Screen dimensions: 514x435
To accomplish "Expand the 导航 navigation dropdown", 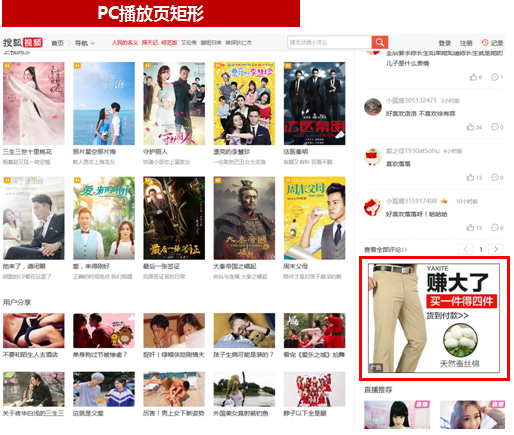I will point(85,43).
